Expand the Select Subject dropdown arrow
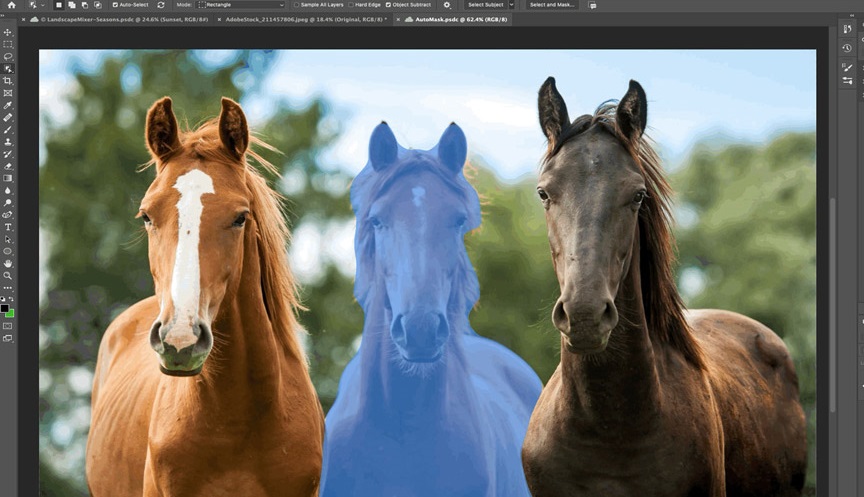The height and width of the screenshot is (497, 864). tap(511, 5)
